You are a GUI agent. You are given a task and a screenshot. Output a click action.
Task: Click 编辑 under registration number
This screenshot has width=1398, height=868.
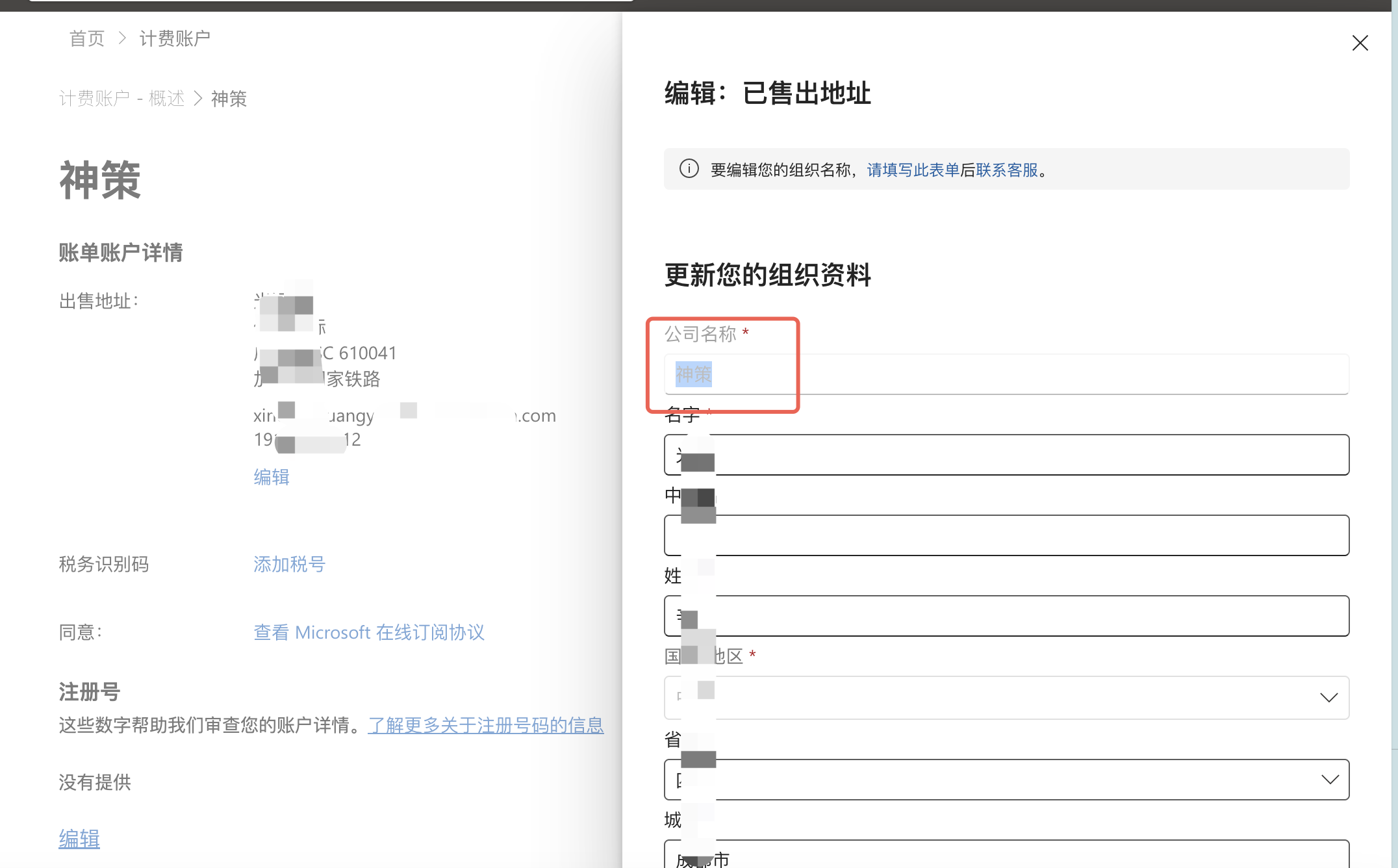click(79, 839)
